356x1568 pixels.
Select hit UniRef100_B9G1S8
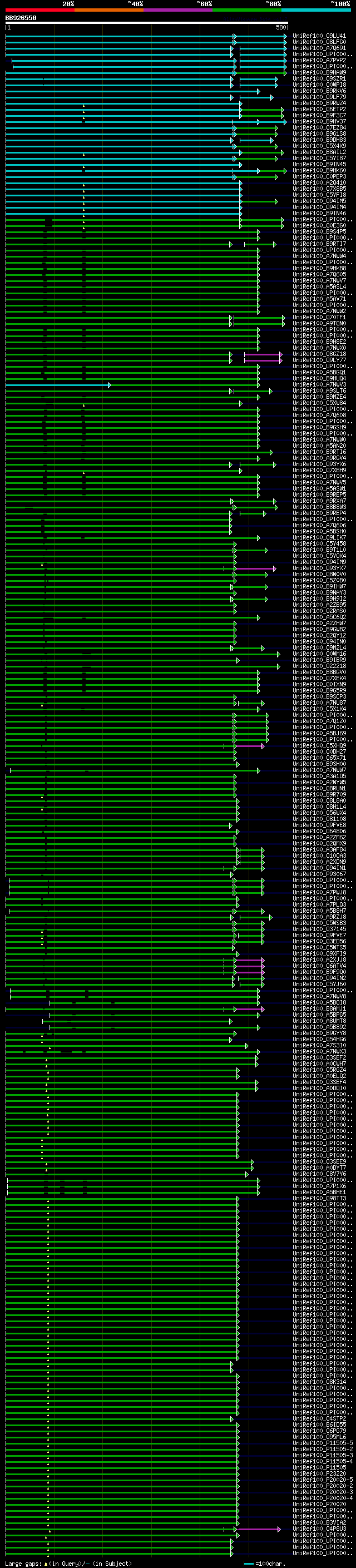point(319,134)
